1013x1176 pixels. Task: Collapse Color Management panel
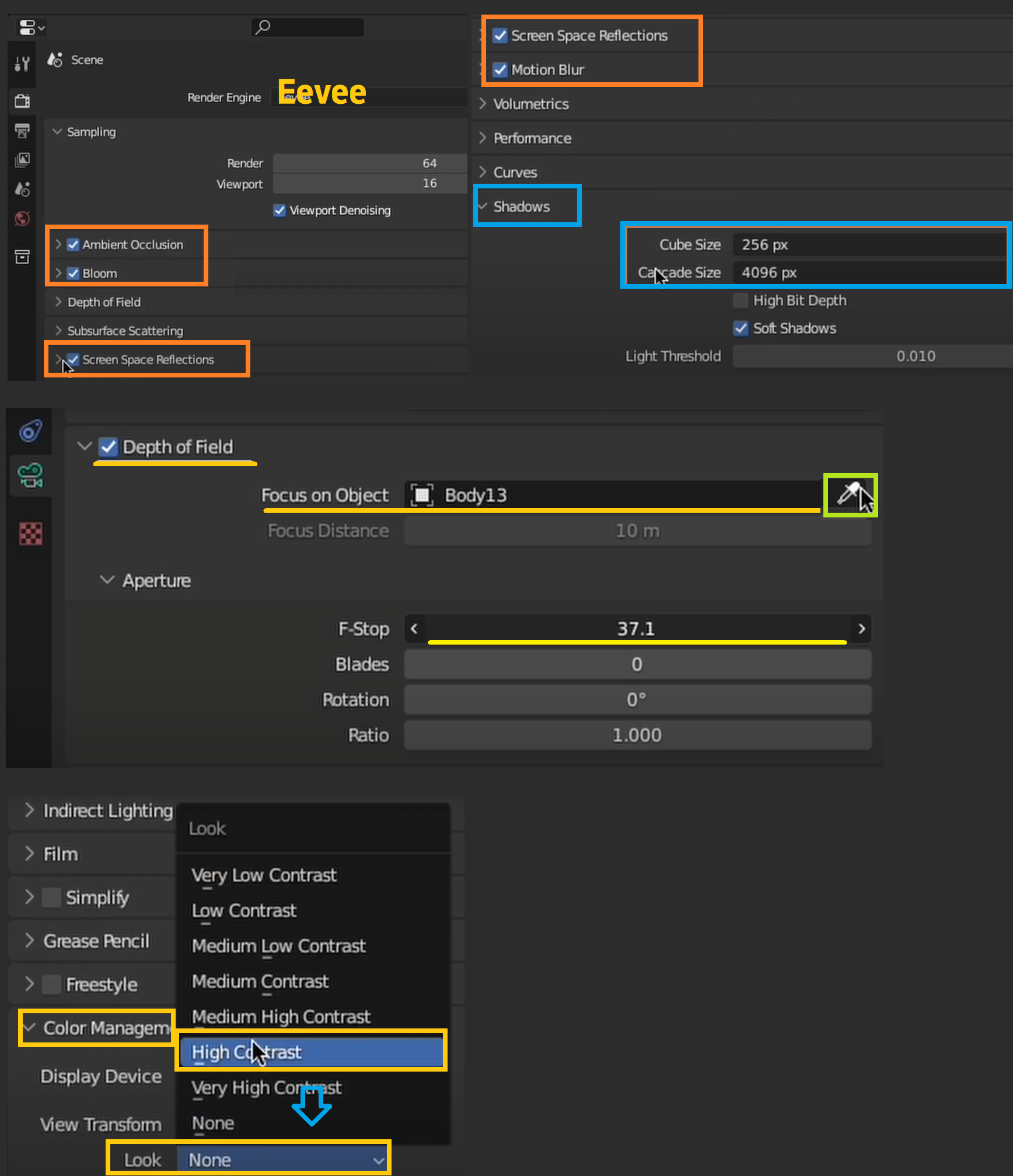click(x=29, y=1027)
